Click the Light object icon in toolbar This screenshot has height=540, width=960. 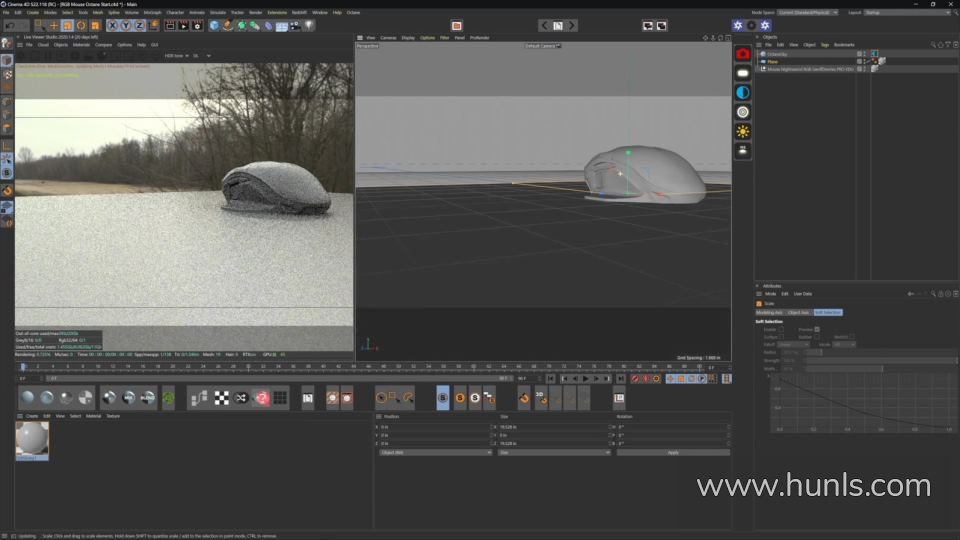click(x=309, y=25)
